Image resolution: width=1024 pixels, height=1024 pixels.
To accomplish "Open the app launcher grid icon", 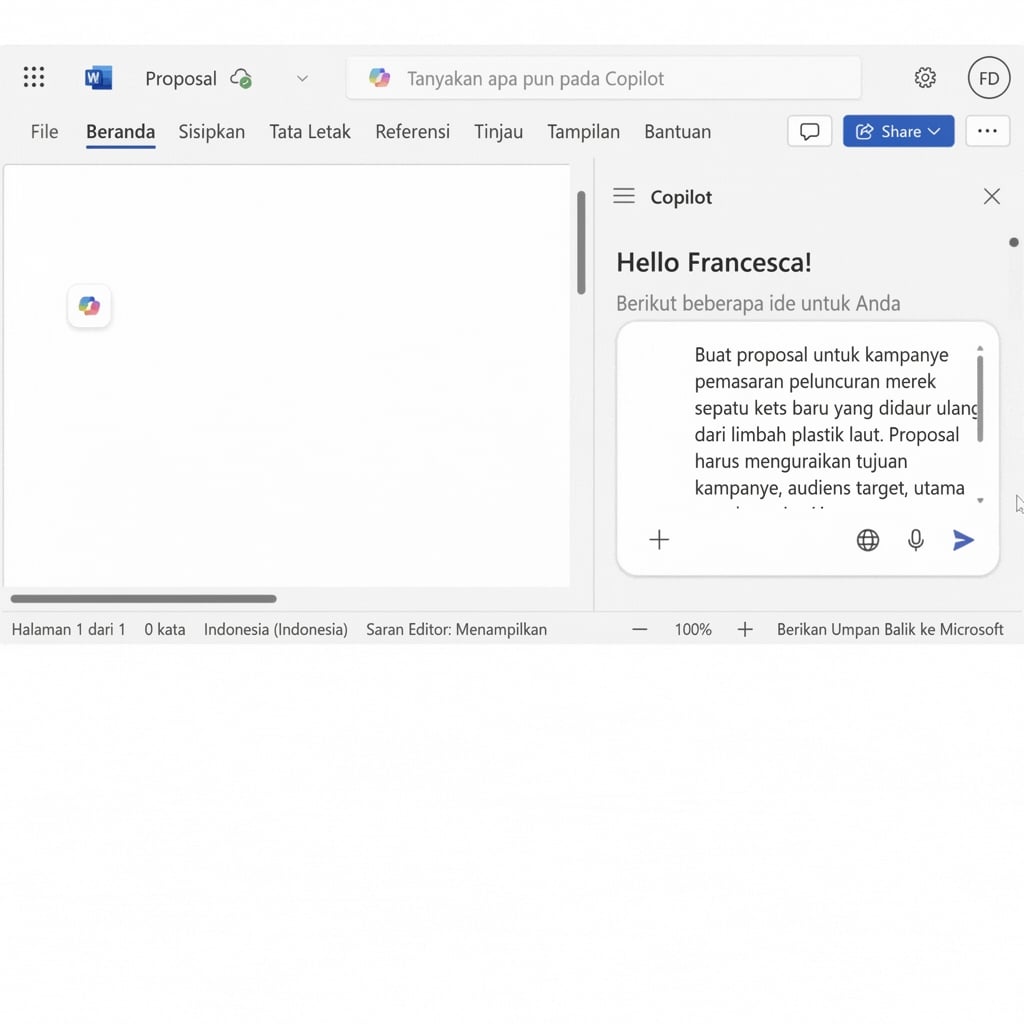I will point(33,77).
